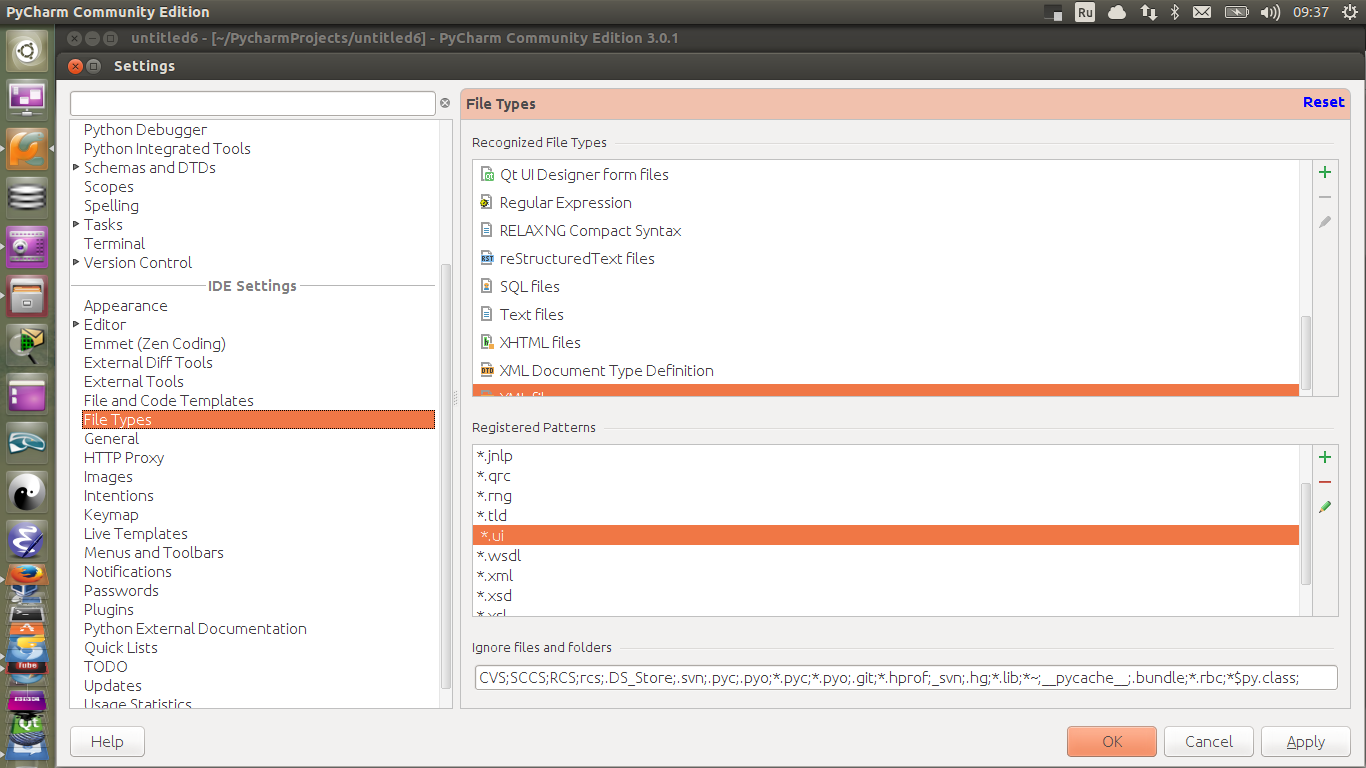Open the Keymap settings page
Screen dimensions: 1366x768
[x=111, y=515]
